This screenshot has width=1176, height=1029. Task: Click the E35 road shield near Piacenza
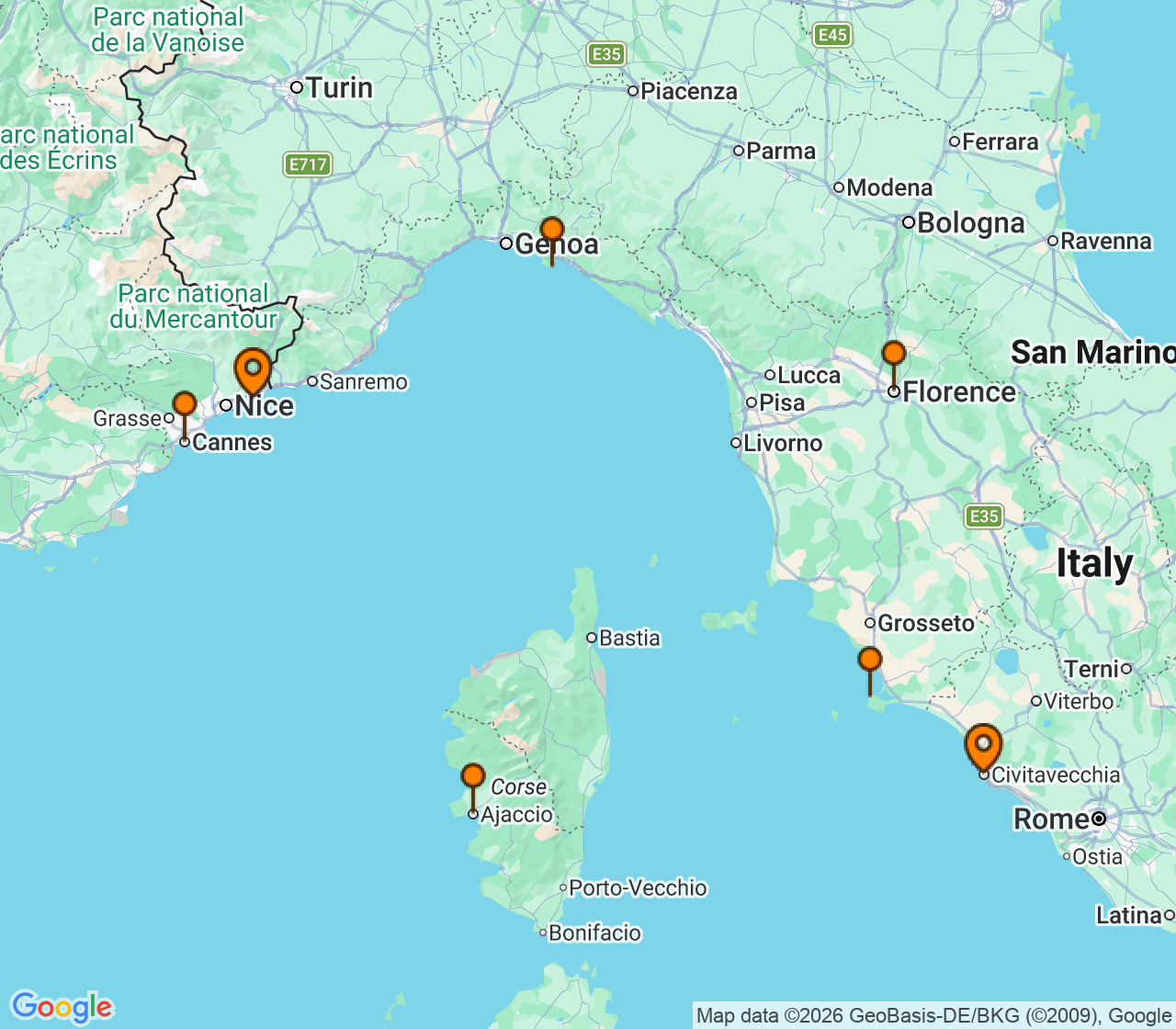(x=606, y=54)
